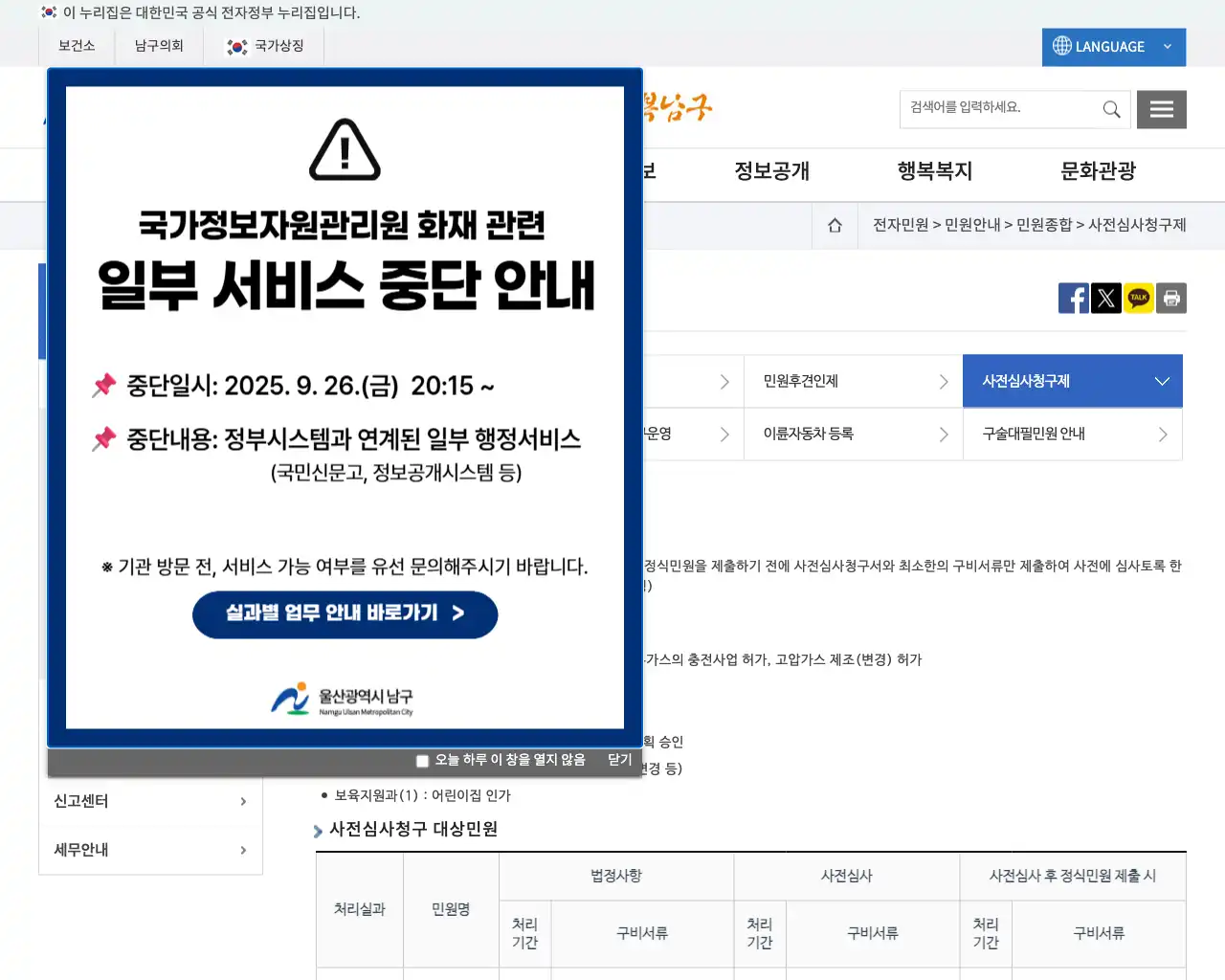Image resolution: width=1225 pixels, height=980 pixels.
Task: Click 사전심사청구제 in the breadcrumb
Action: click(x=1137, y=225)
